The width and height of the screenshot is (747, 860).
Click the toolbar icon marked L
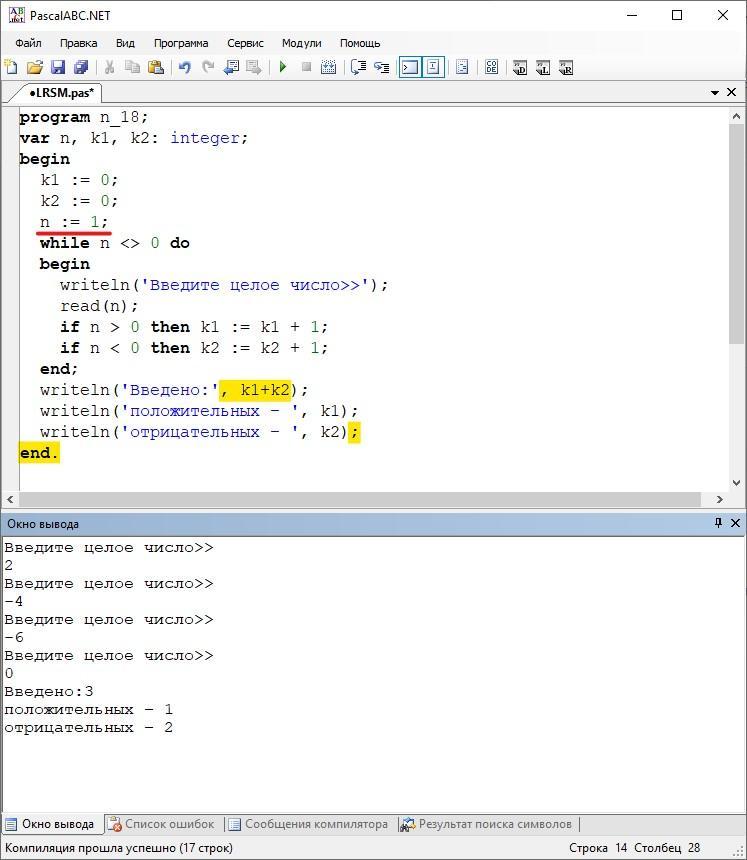(x=542, y=67)
